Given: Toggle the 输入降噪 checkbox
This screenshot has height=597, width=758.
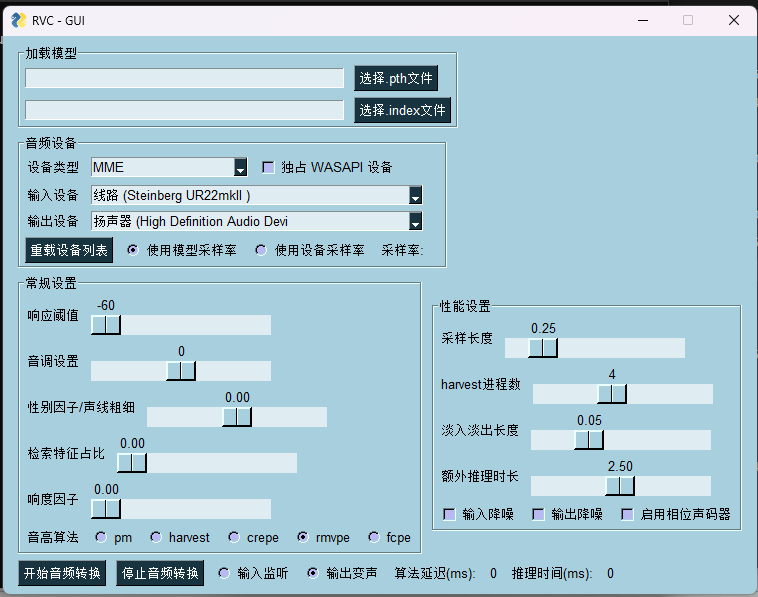Looking at the screenshot, I should (x=449, y=514).
